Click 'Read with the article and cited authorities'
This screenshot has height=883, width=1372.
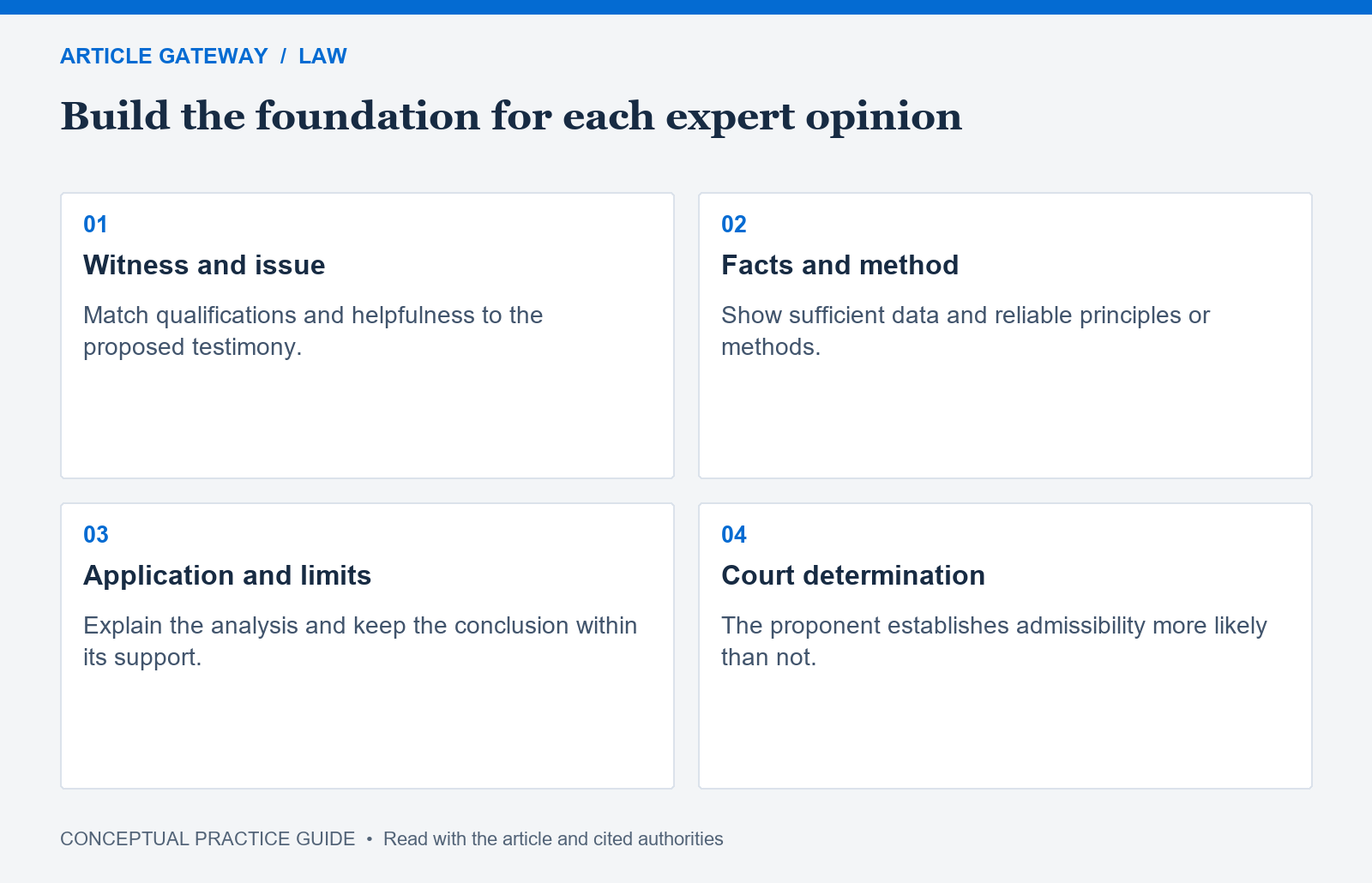coord(553,839)
